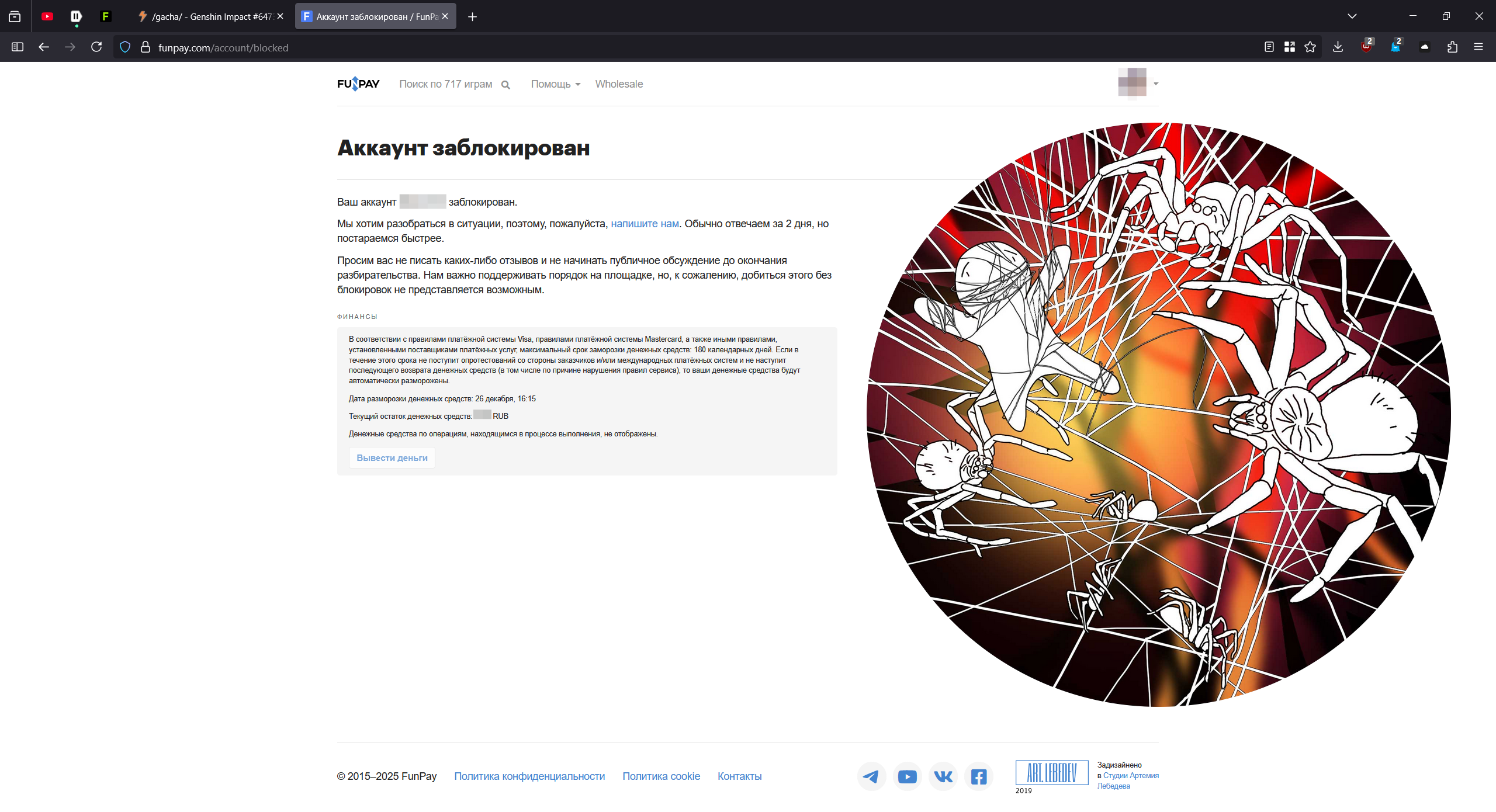Viewport: 1496px width, 812px height.
Task: Open the Wholesale menu item
Action: [x=619, y=84]
